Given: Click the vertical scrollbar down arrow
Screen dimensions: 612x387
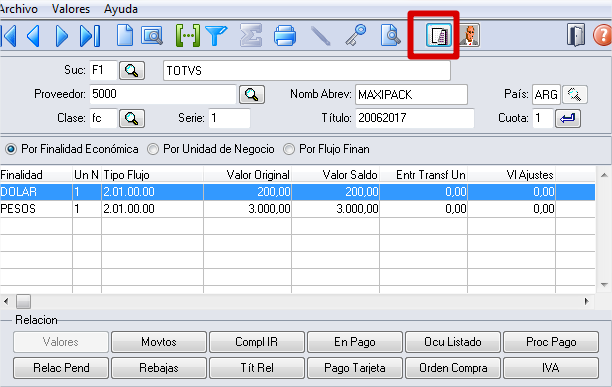Looking at the screenshot, I should (x=604, y=285).
